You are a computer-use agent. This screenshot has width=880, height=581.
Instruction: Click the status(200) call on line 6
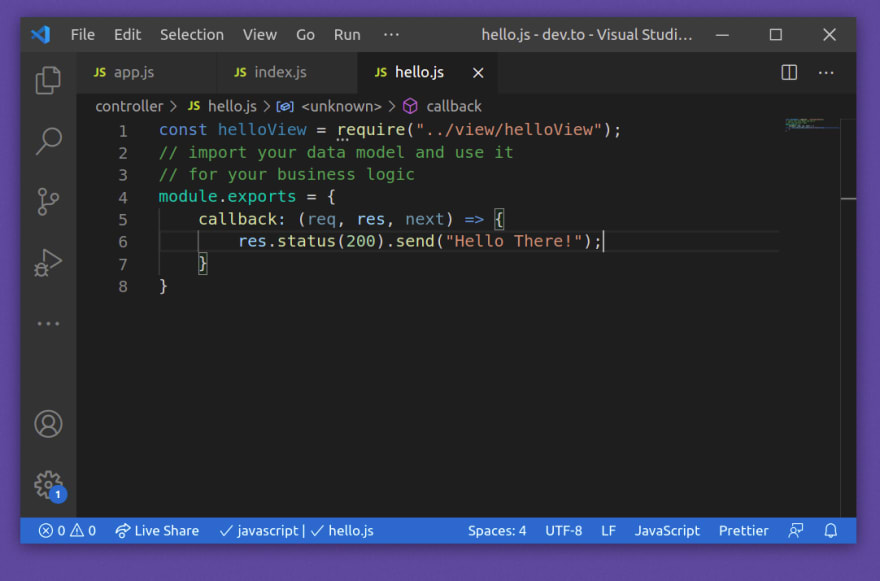tap(331, 241)
